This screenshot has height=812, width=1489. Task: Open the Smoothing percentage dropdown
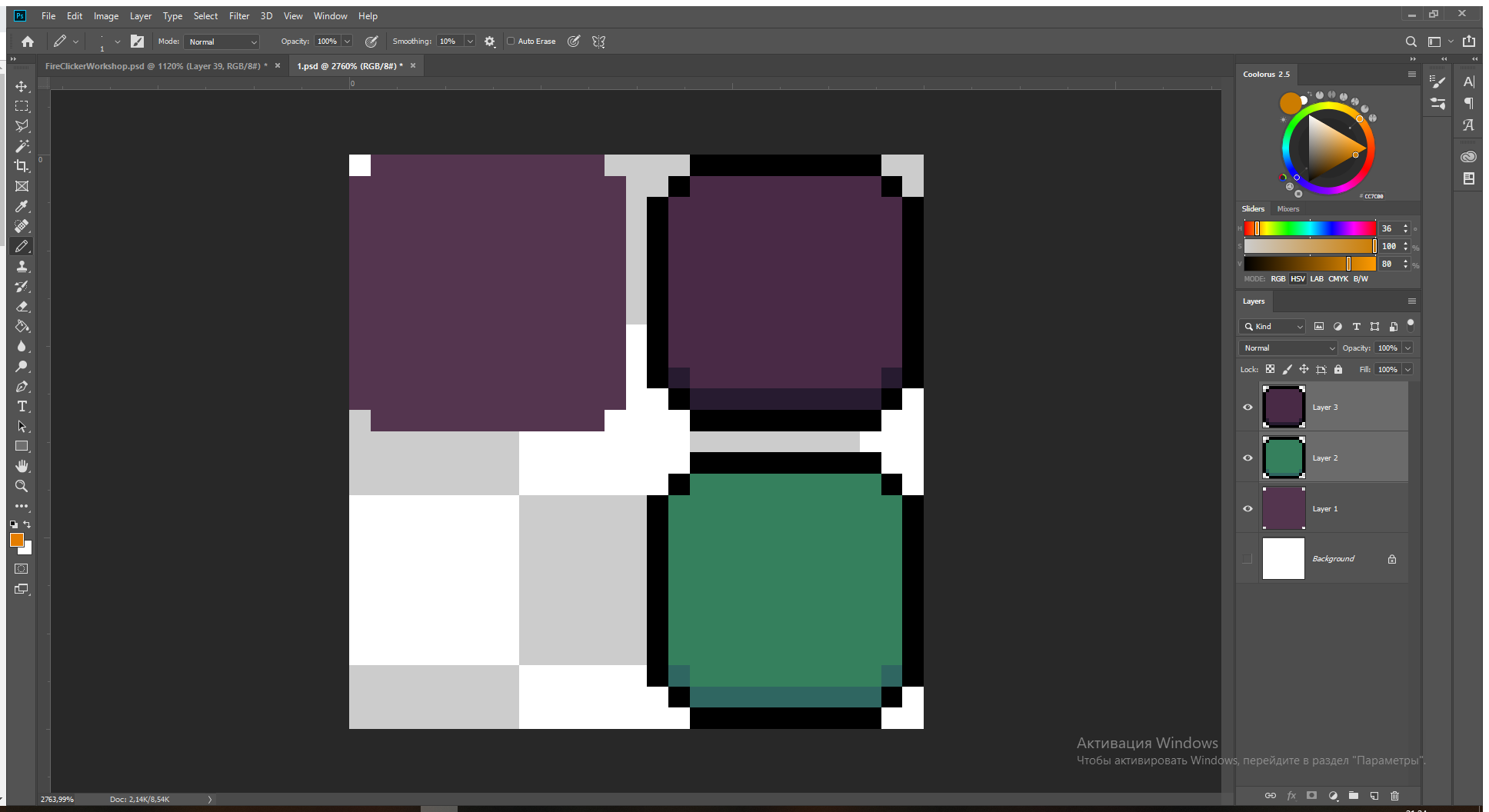[x=470, y=42]
